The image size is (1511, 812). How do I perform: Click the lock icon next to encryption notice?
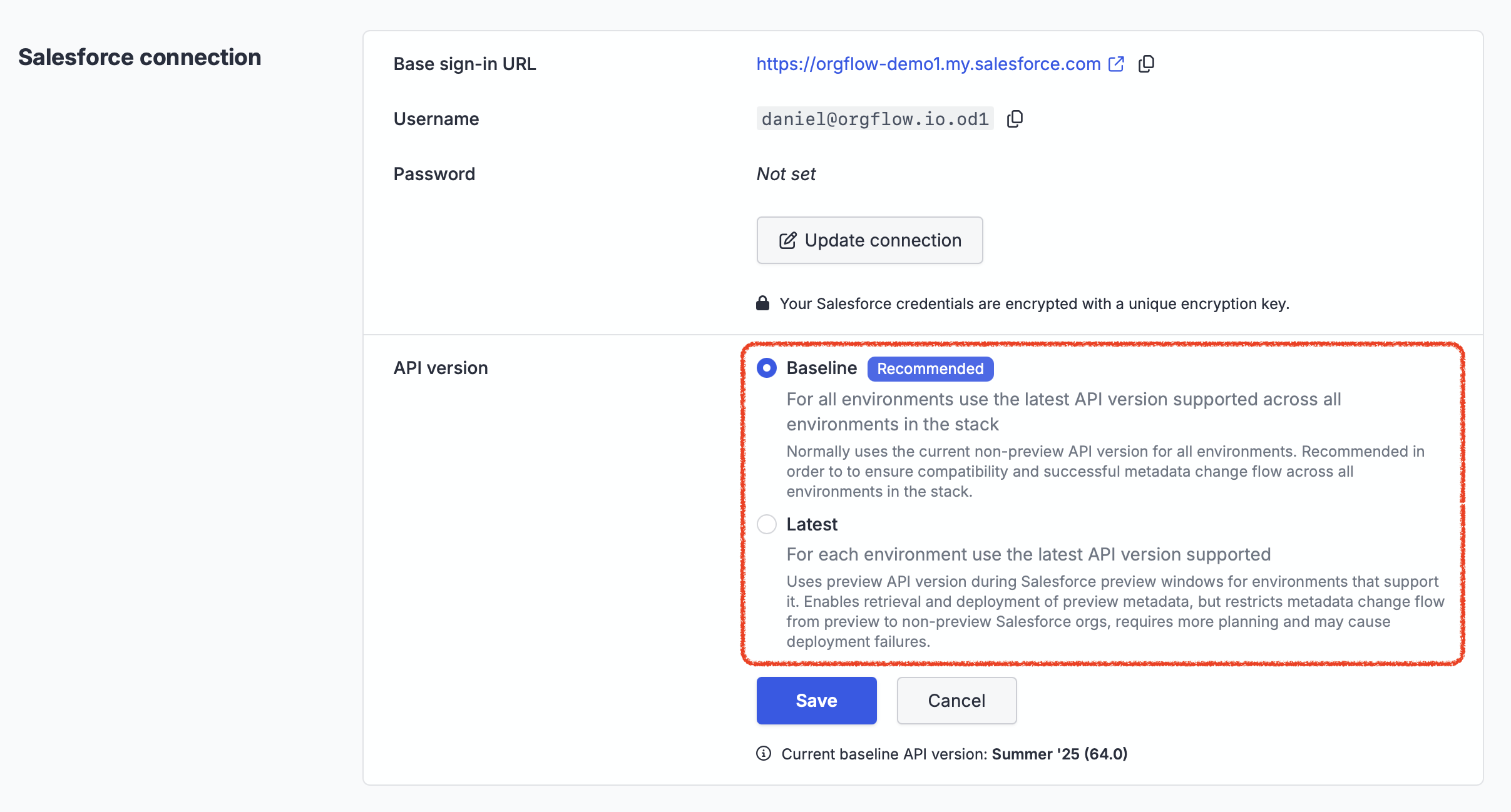point(762,303)
